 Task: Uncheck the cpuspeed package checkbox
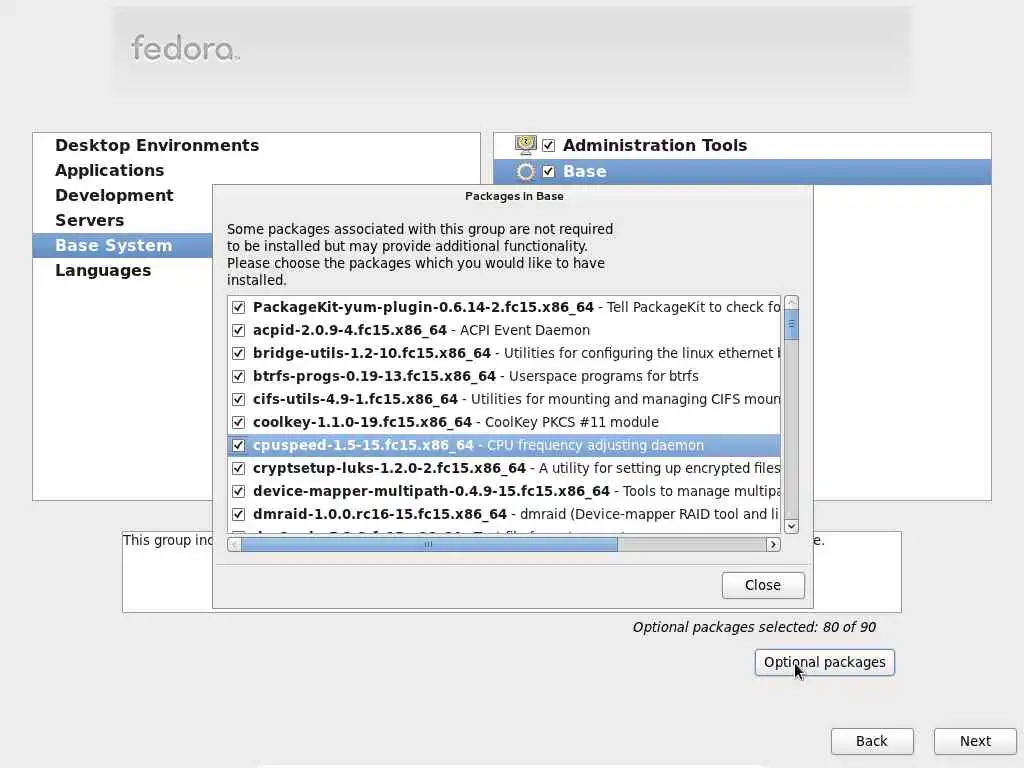tap(238, 445)
